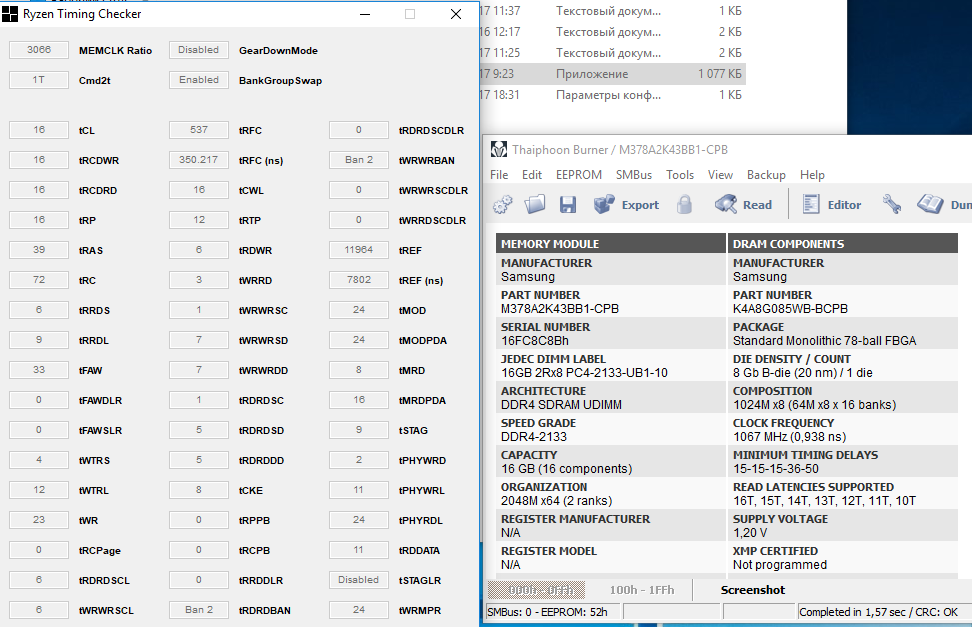Click the GearDownMode field showing Disabled
Screen dimensions: 972x627
tap(199, 50)
